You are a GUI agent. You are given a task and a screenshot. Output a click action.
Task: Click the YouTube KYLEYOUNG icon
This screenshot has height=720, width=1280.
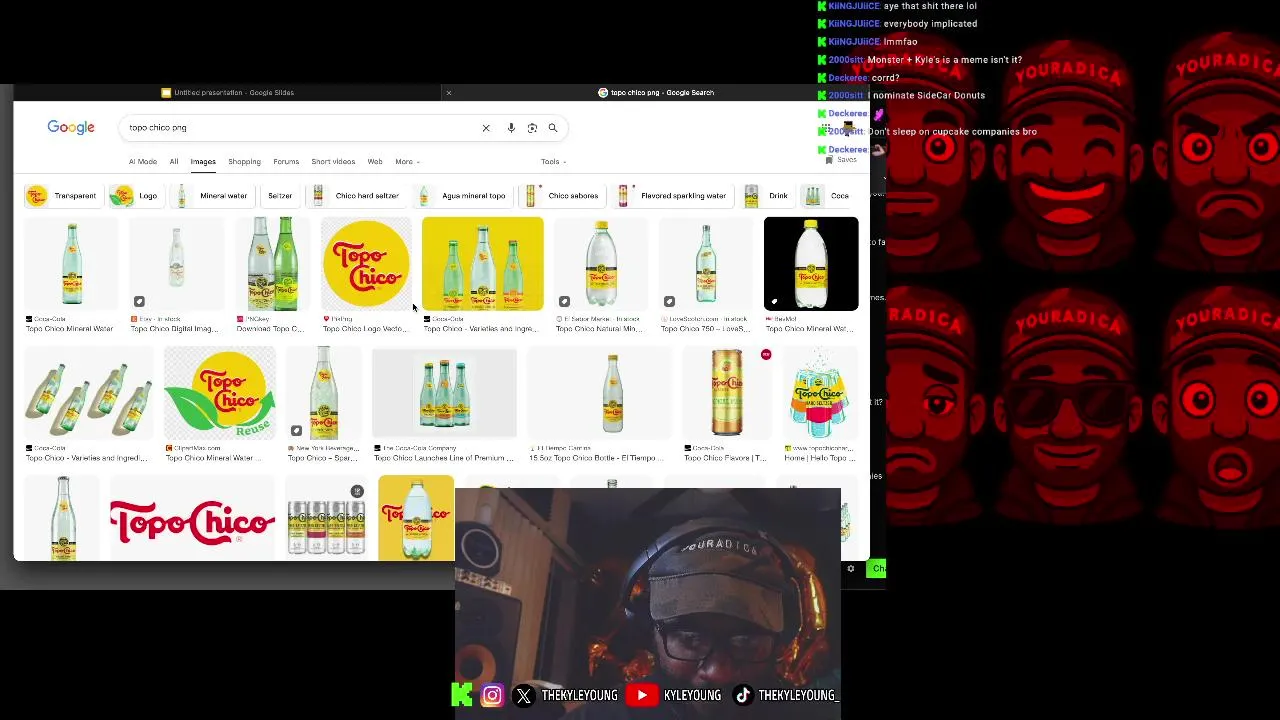[642, 695]
